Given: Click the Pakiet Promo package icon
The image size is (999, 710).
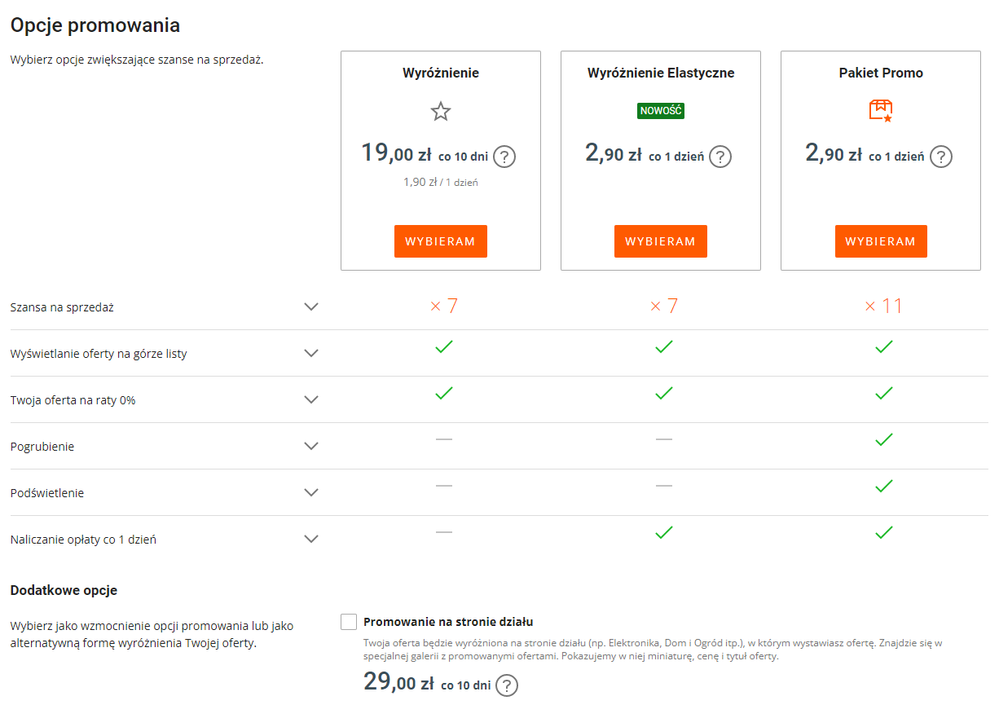Looking at the screenshot, I should [x=880, y=111].
